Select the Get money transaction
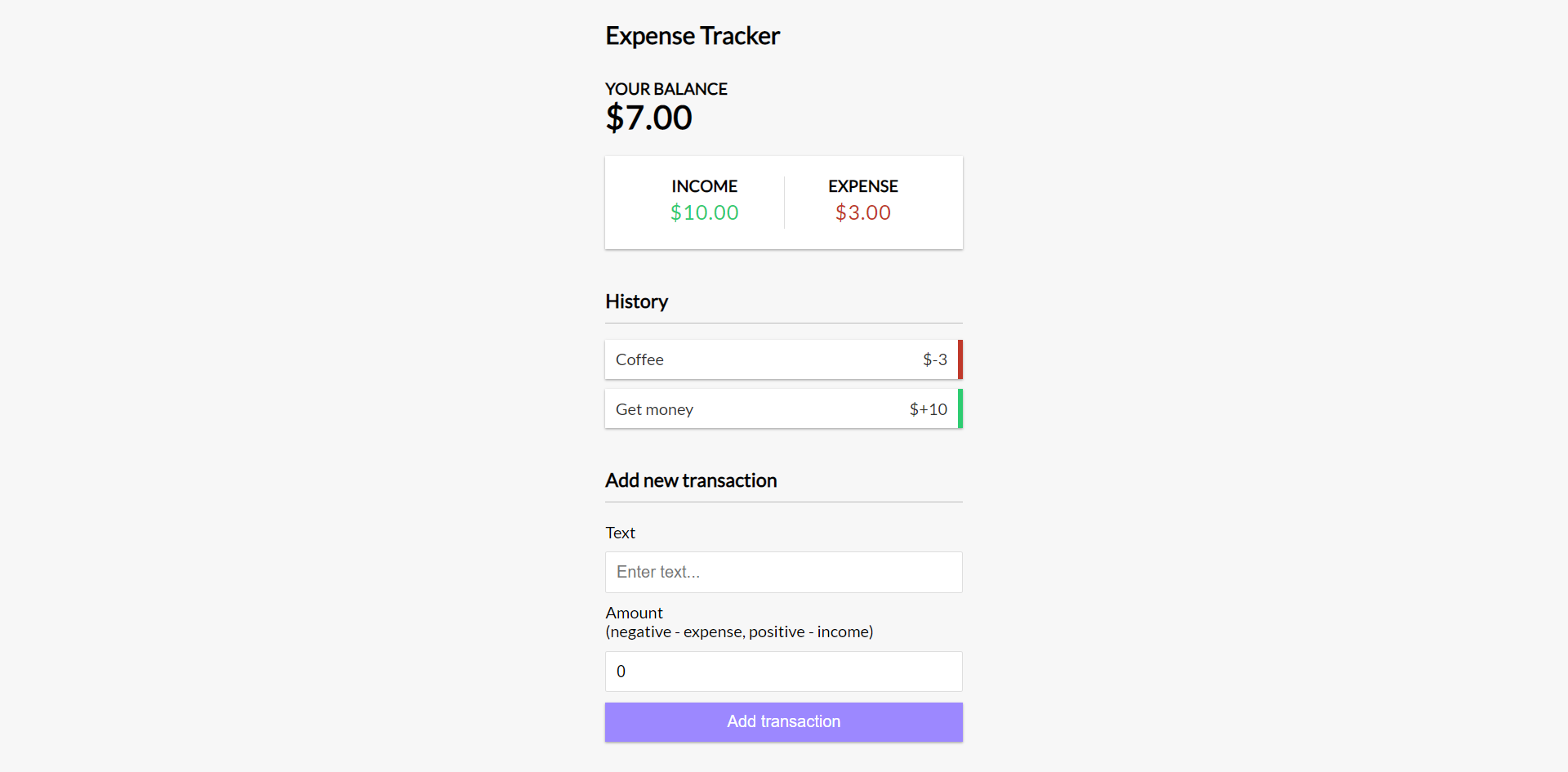The image size is (1568, 772). point(759,409)
